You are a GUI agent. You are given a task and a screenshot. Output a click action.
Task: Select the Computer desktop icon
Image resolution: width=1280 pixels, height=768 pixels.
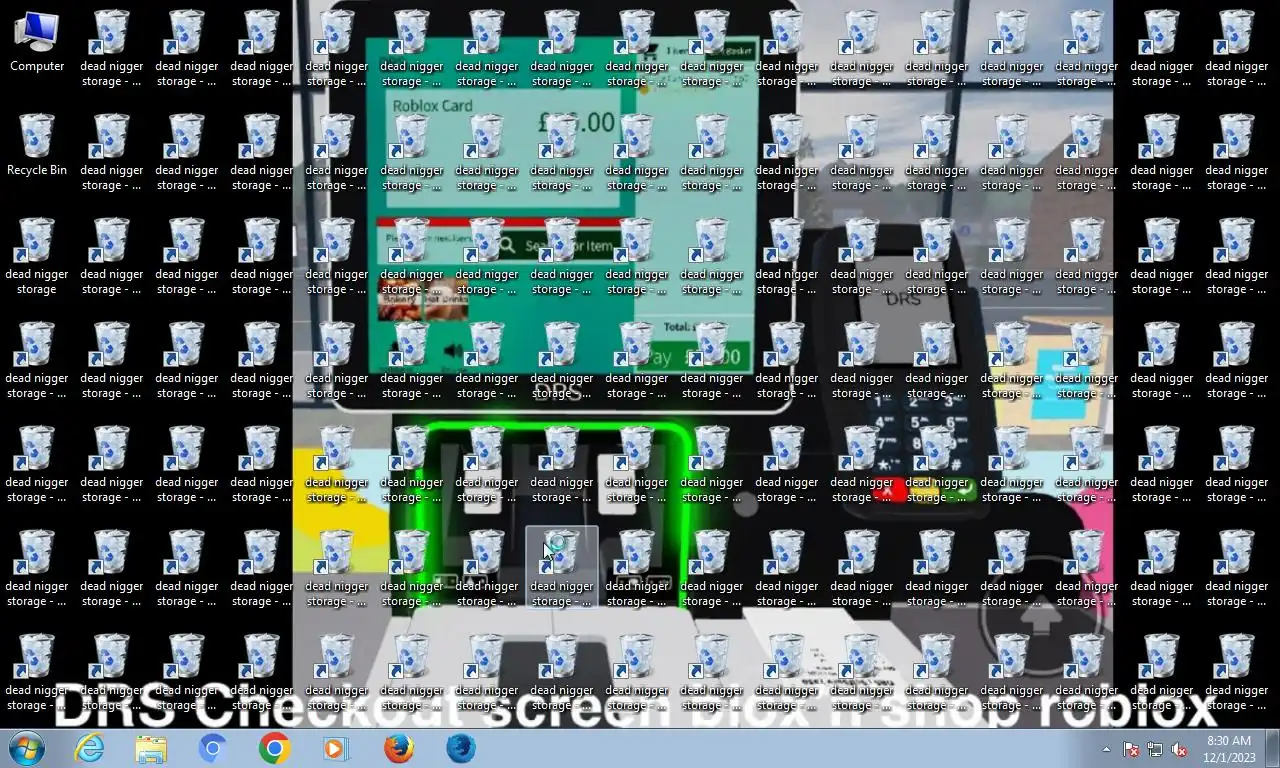pos(37,41)
